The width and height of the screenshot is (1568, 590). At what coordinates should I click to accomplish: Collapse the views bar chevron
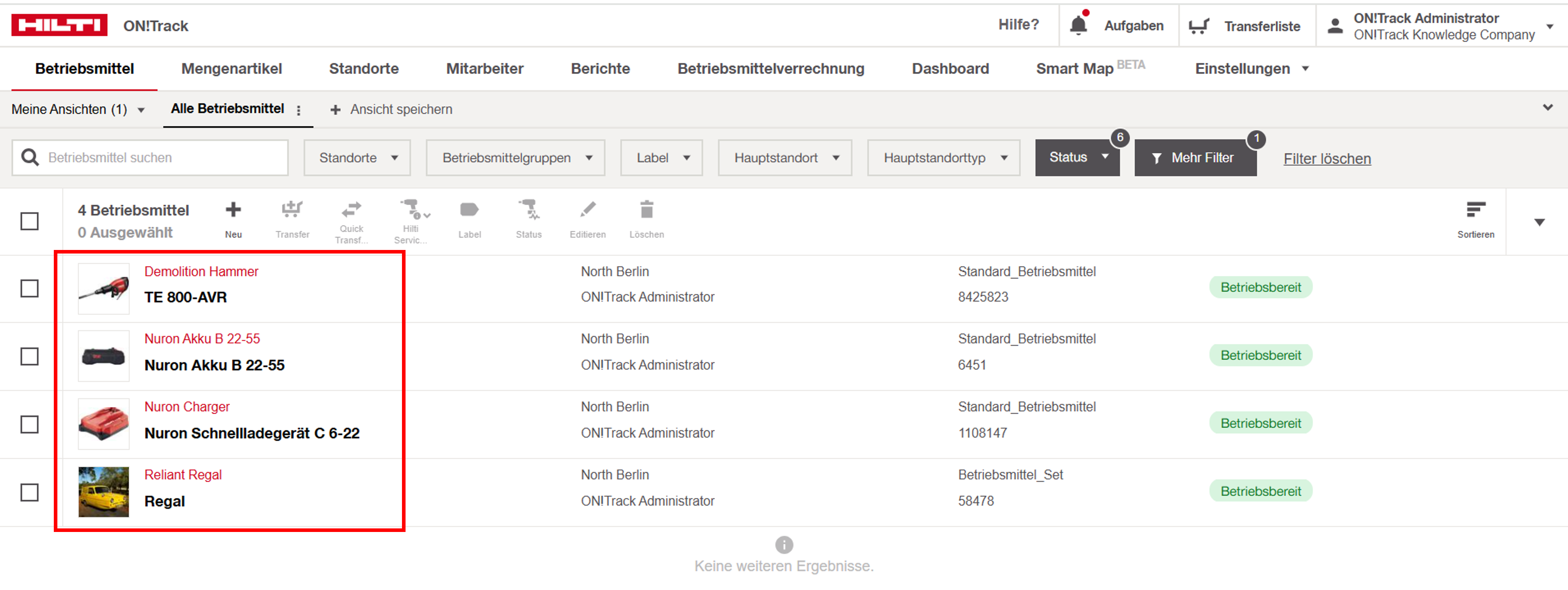click(1548, 108)
